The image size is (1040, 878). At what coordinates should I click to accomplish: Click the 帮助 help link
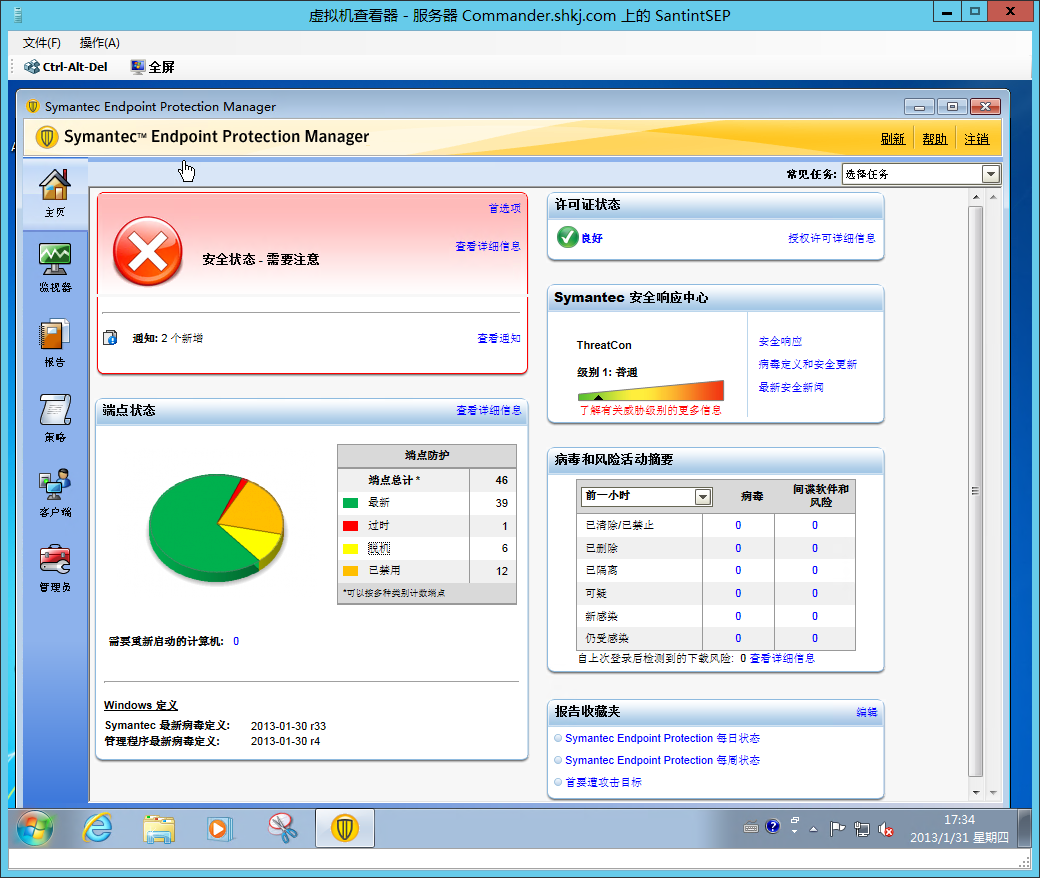point(935,139)
